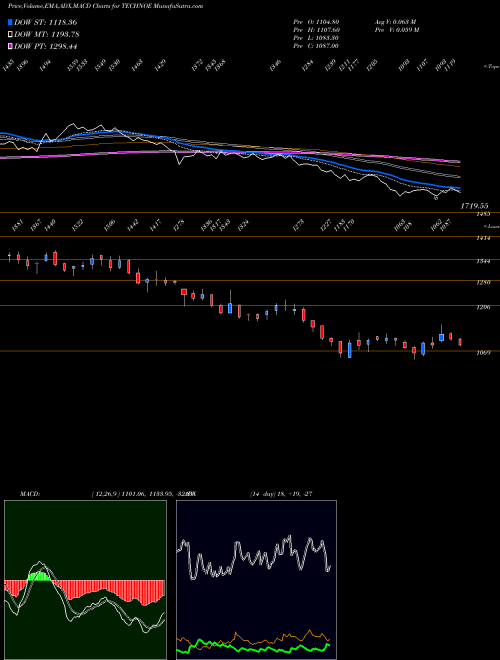Click the white DOW MT legend swatch

point(10,34)
